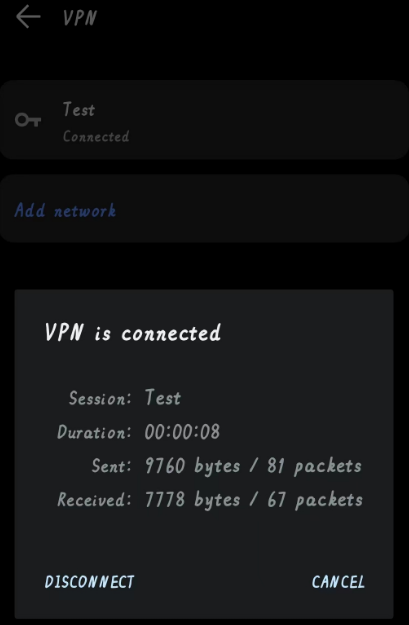This screenshot has width=409, height=625.
Task: Click the 'VPN is connected' dialog title
Action: (x=133, y=332)
